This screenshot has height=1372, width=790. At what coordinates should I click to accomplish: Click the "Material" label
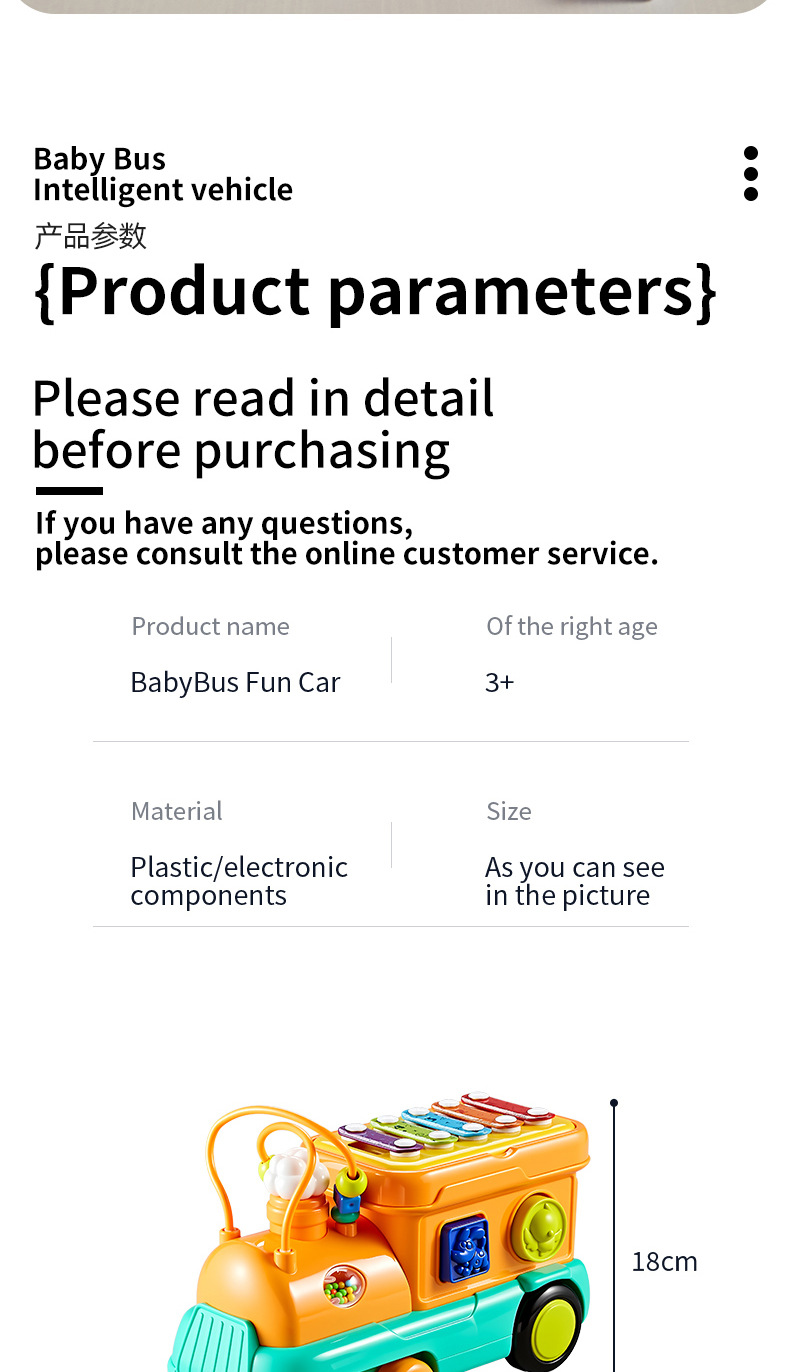coord(177,811)
